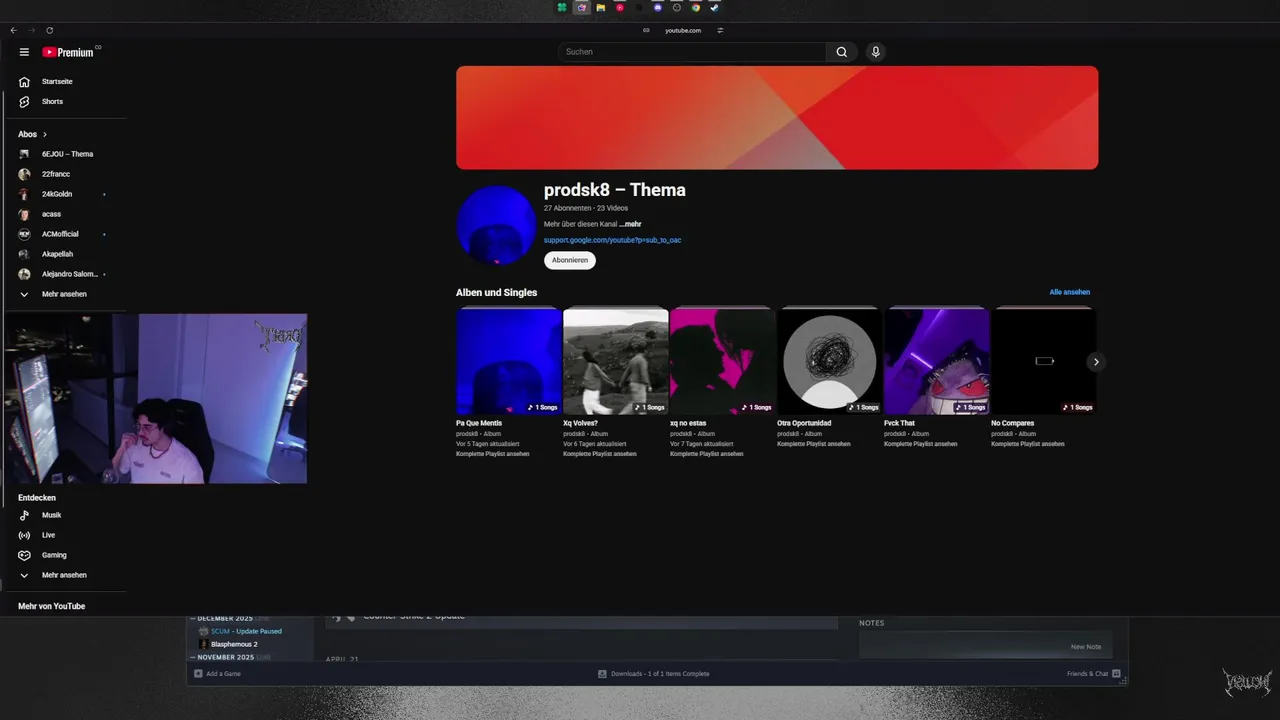View complete playlist under Pa Que Mentis
1280x720 pixels.
pyautogui.click(x=493, y=454)
